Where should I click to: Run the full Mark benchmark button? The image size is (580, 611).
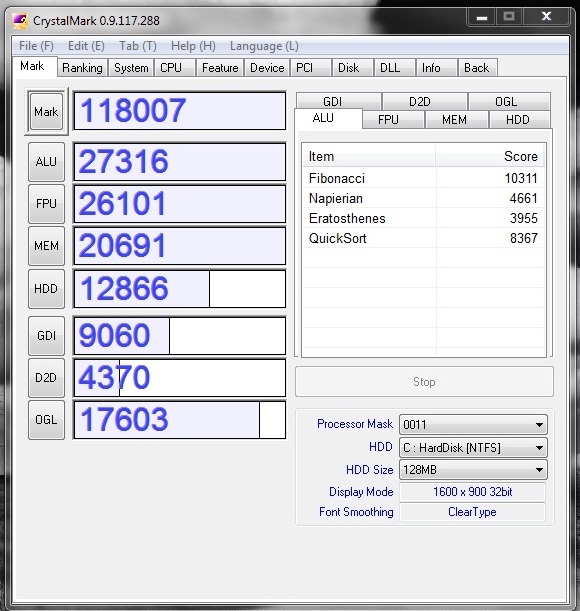pos(46,111)
